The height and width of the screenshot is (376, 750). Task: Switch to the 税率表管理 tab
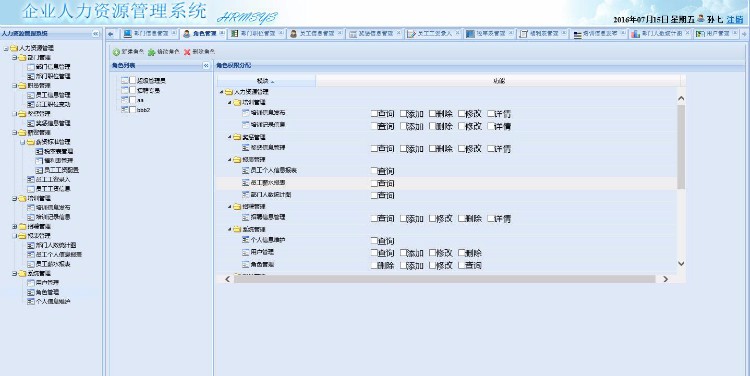(x=489, y=34)
